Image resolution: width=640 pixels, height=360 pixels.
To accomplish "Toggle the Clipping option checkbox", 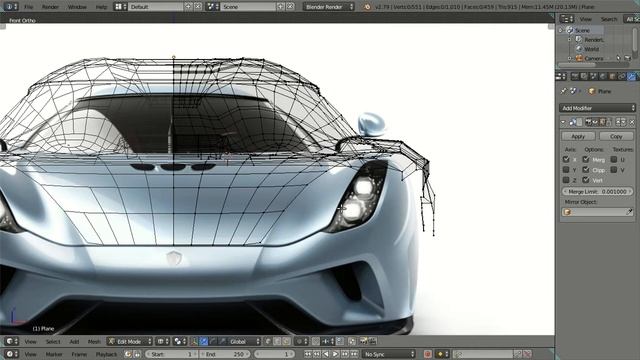I will 586,170.
